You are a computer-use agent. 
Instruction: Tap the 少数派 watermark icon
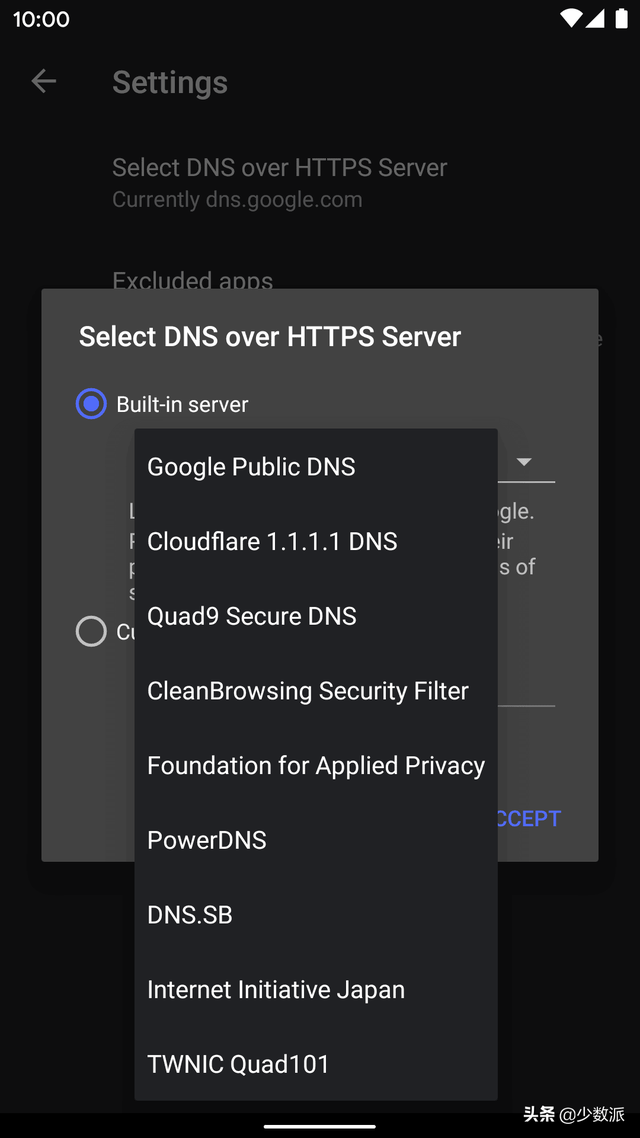tap(600, 1113)
